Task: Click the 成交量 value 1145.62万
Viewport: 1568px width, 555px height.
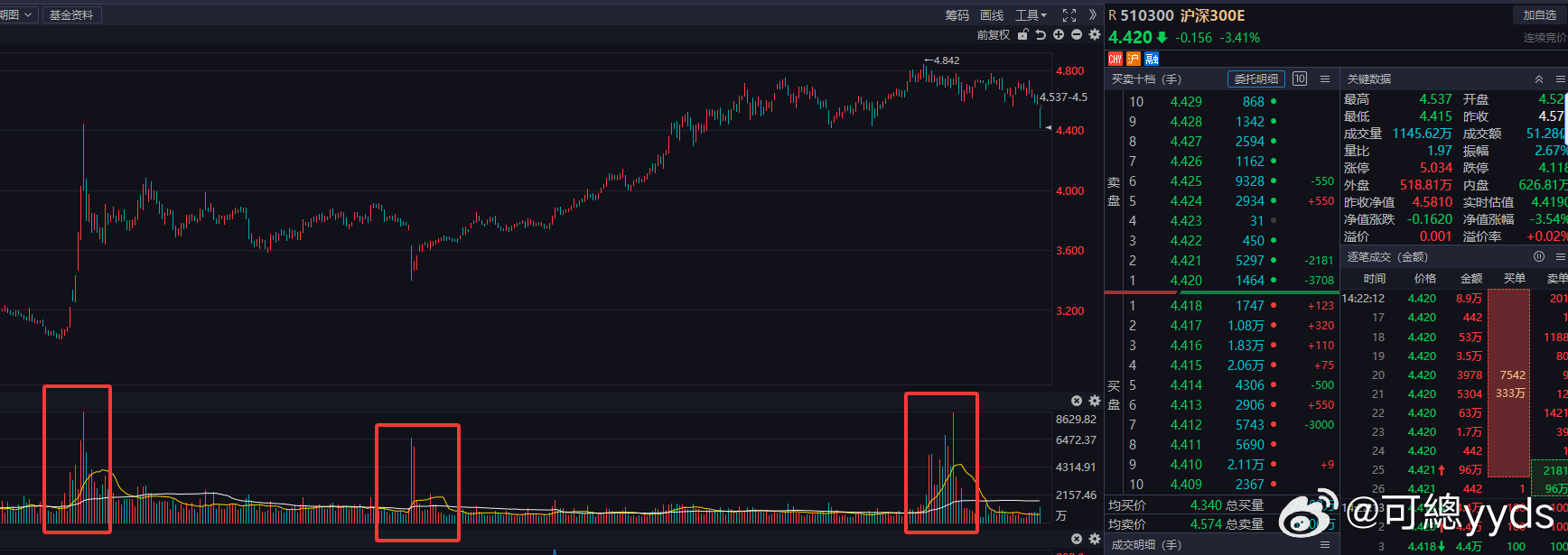Action: pyautogui.click(x=1422, y=134)
